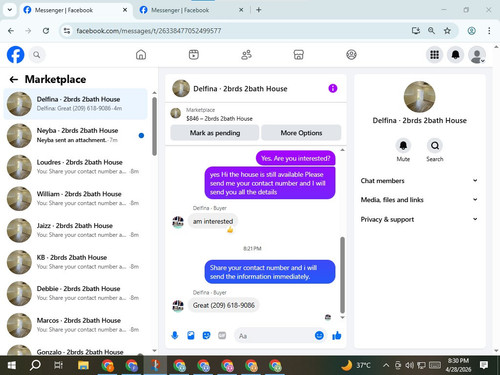500x375 pixels.
Task: Open the Facebook menu grid icon
Action: coord(434,55)
